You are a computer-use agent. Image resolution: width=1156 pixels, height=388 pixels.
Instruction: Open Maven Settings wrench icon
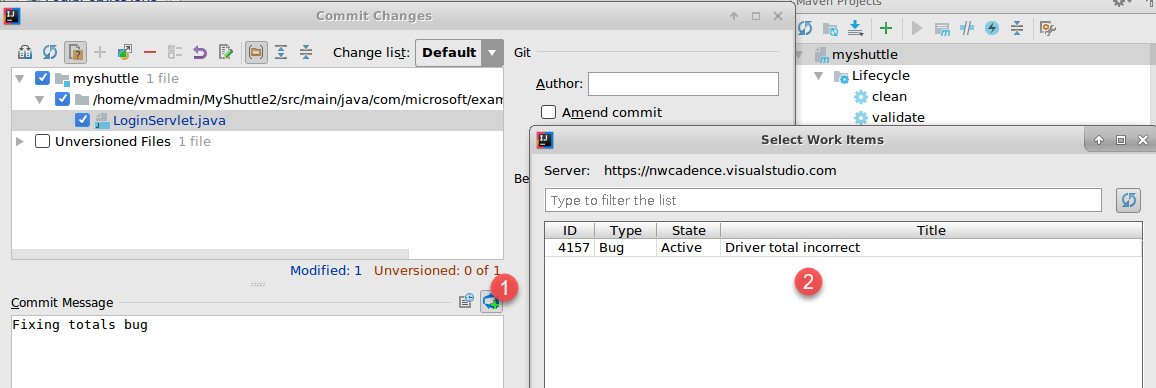point(1048,29)
